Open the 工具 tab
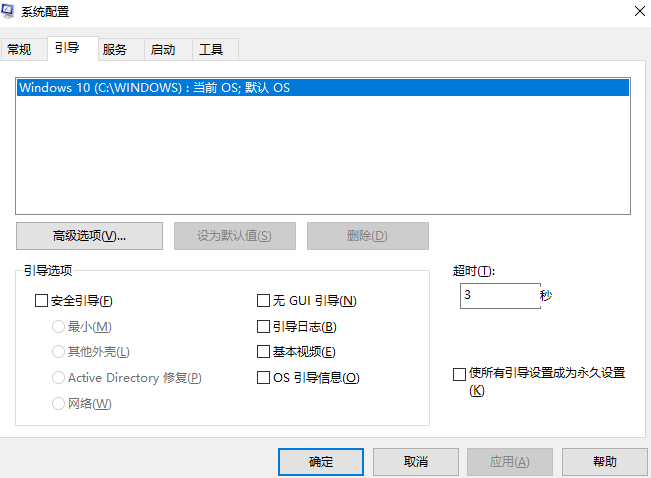 [x=210, y=49]
